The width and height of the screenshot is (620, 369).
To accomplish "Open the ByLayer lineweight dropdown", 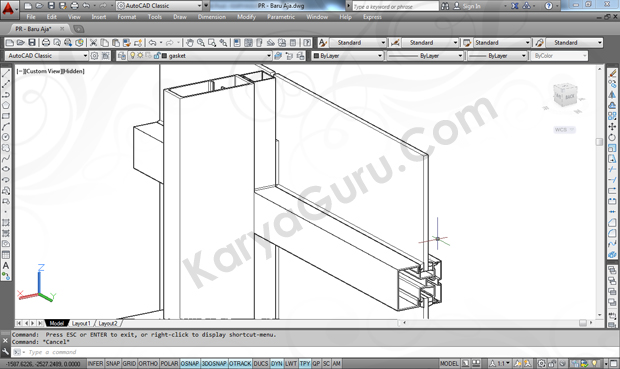I will pyautogui.click(x=497, y=56).
